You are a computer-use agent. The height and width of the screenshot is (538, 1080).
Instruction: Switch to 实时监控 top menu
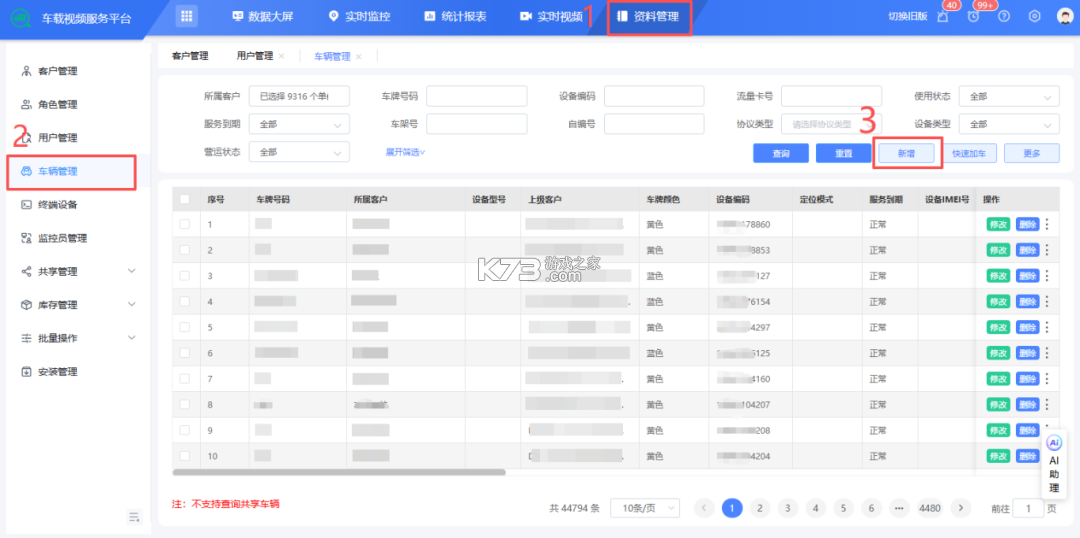[360, 17]
